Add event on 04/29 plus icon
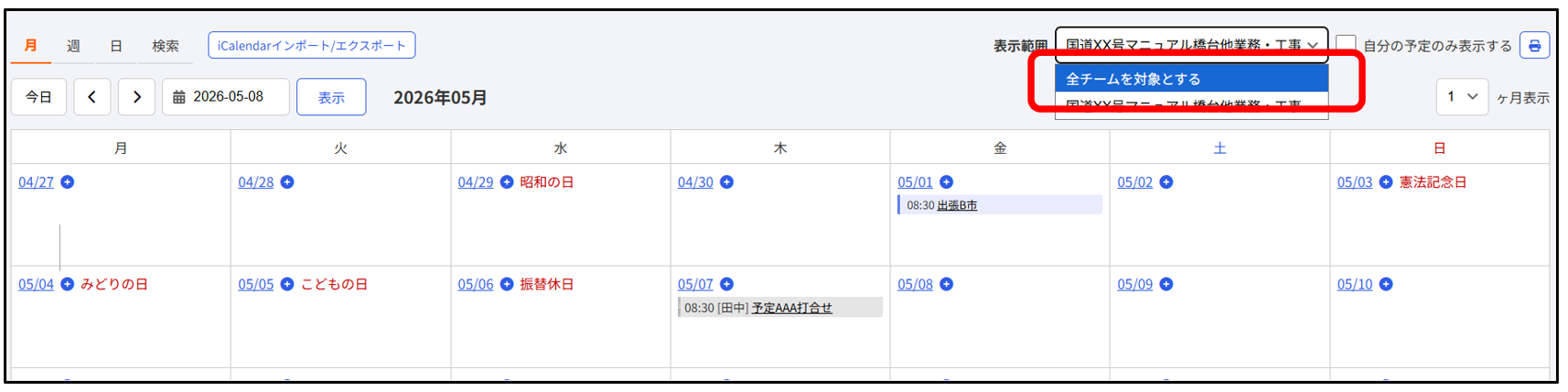This screenshot has height=392, width=1568. [x=507, y=182]
